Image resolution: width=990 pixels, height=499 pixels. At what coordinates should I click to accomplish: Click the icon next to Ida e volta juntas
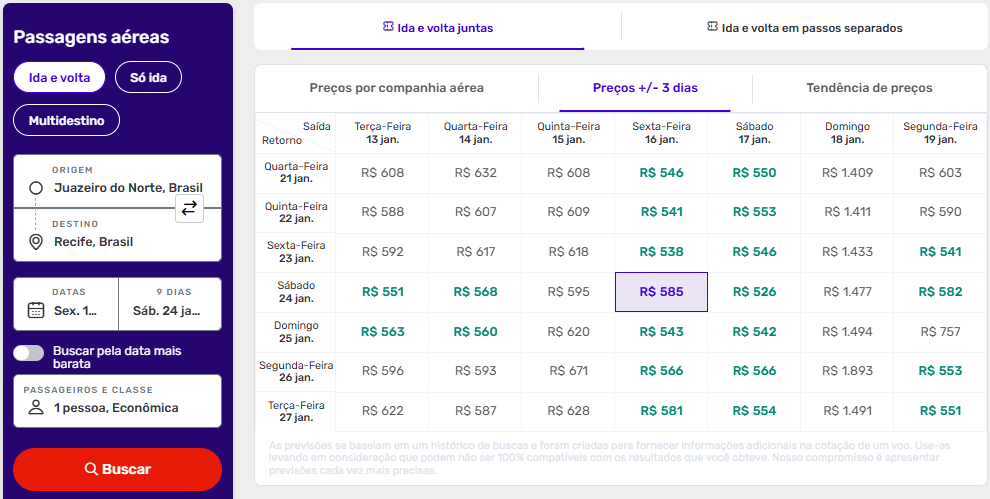click(x=388, y=27)
